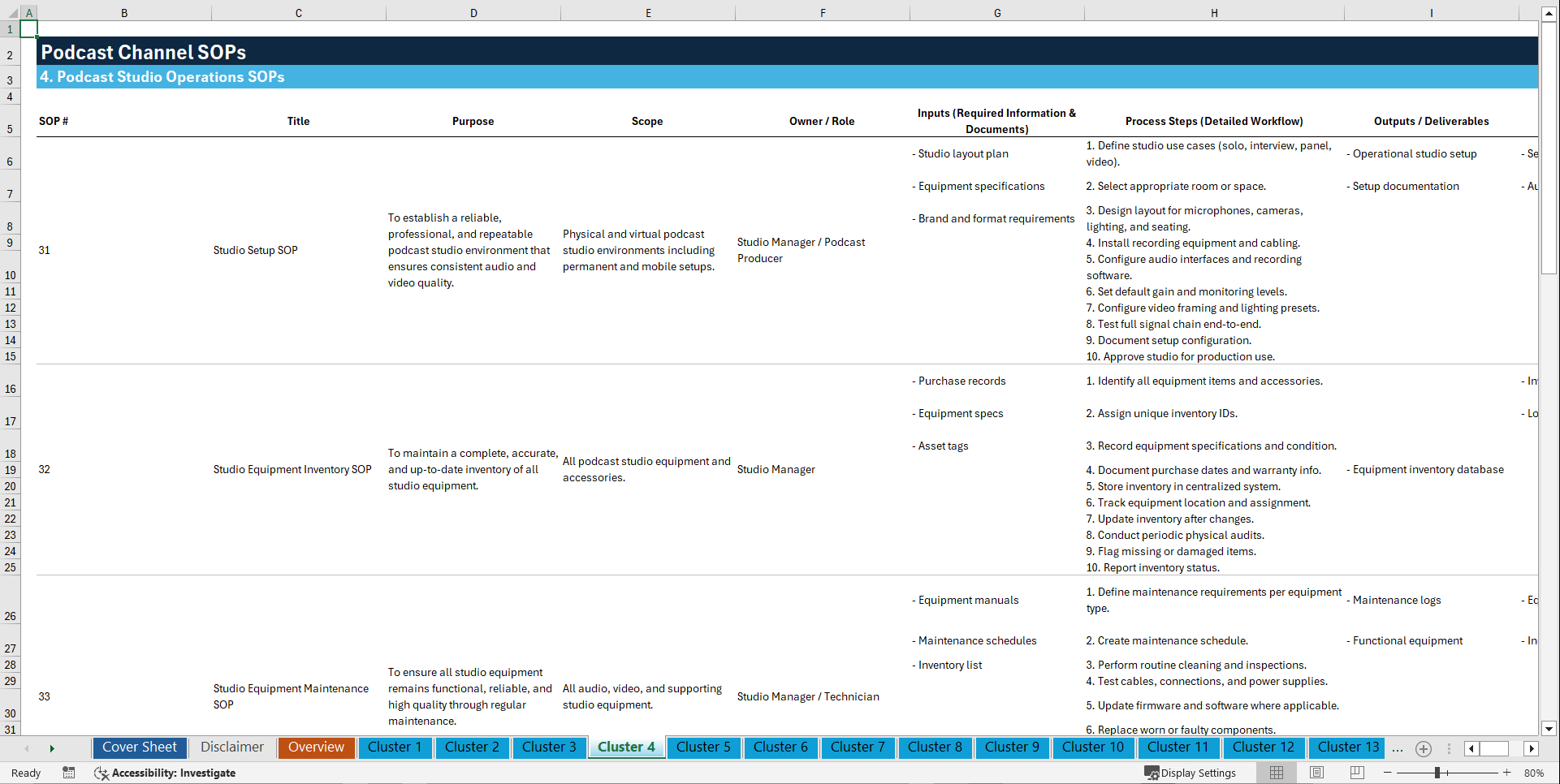Select the Page Break Preview view icon
Image resolution: width=1560 pixels, height=784 pixels.
(1356, 773)
